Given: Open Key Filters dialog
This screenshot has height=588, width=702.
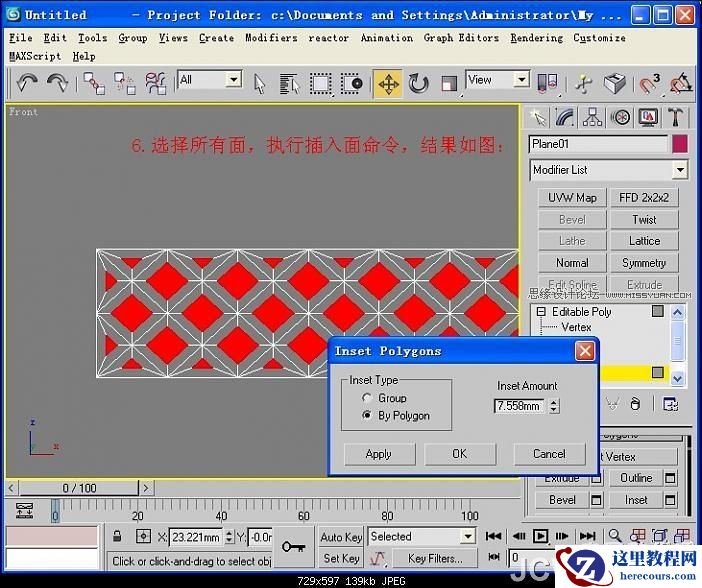Looking at the screenshot, I should (x=435, y=558).
